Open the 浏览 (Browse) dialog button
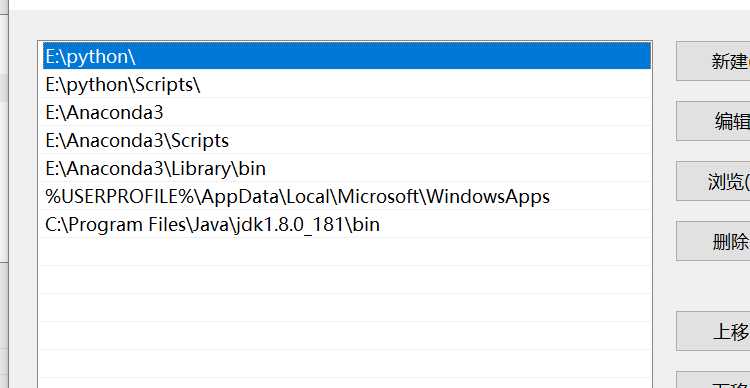Viewport: 750px width, 388px height. click(713, 181)
